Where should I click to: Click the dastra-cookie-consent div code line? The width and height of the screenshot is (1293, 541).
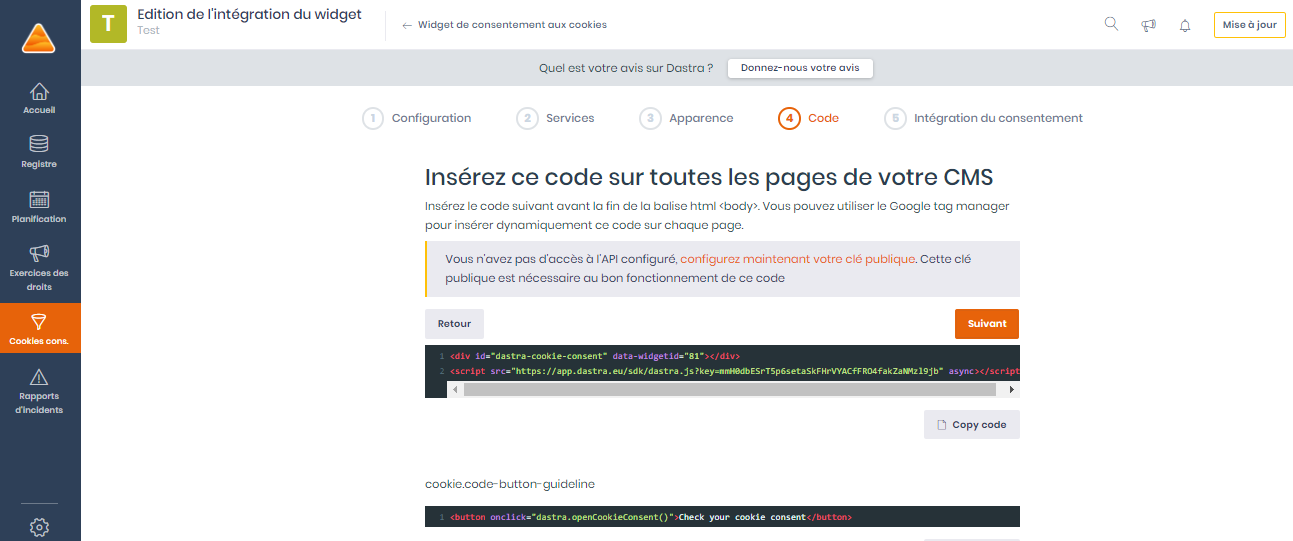595,356
